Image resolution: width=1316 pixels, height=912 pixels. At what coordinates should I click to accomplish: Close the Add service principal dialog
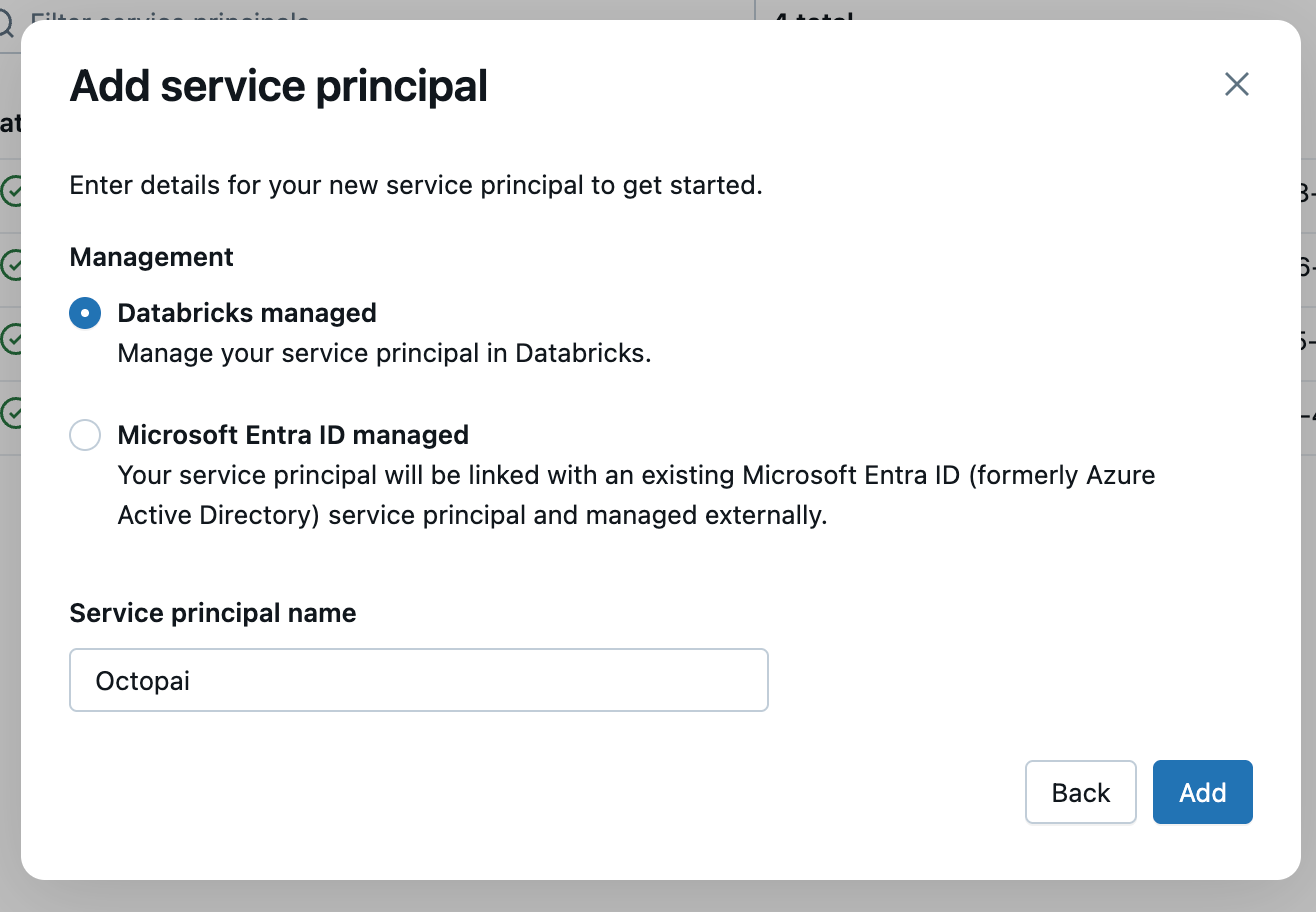pyautogui.click(x=1237, y=85)
